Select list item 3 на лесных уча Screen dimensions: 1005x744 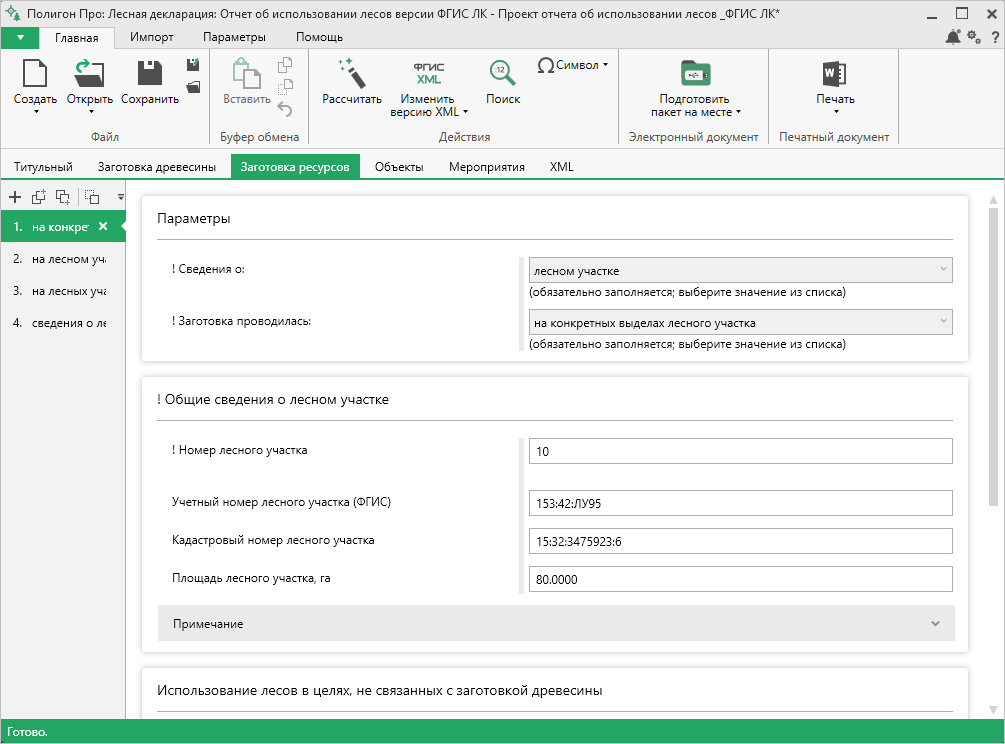pyautogui.click(x=63, y=291)
